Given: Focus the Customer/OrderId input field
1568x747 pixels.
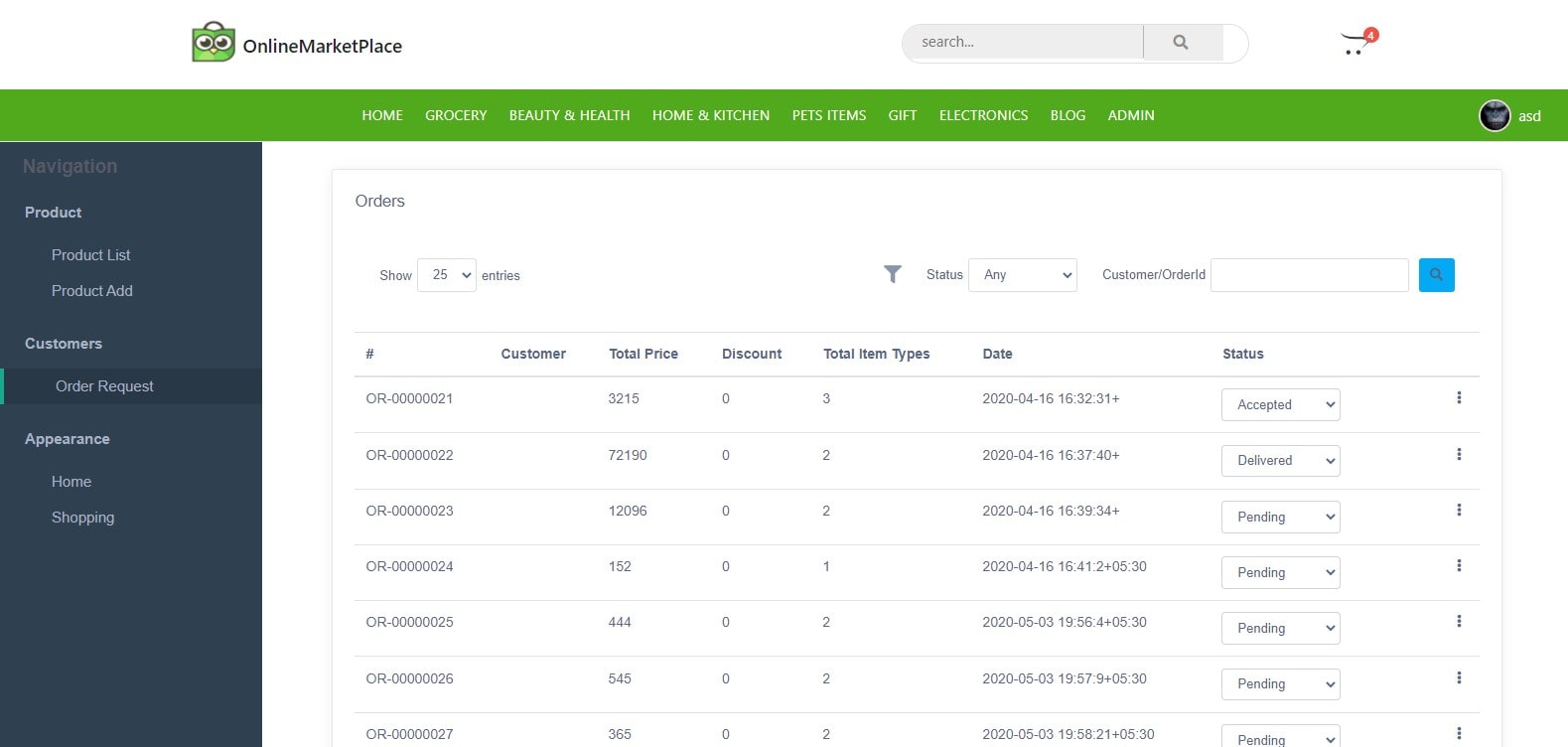Looking at the screenshot, I should click(x=1310, y=275).
